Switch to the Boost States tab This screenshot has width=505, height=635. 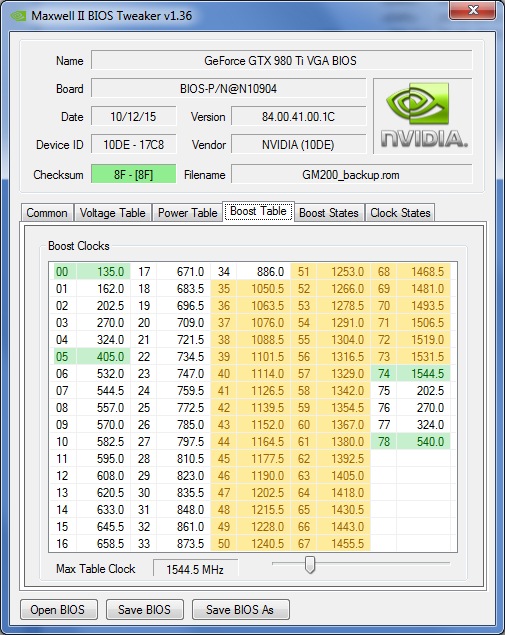click(329, 213)
